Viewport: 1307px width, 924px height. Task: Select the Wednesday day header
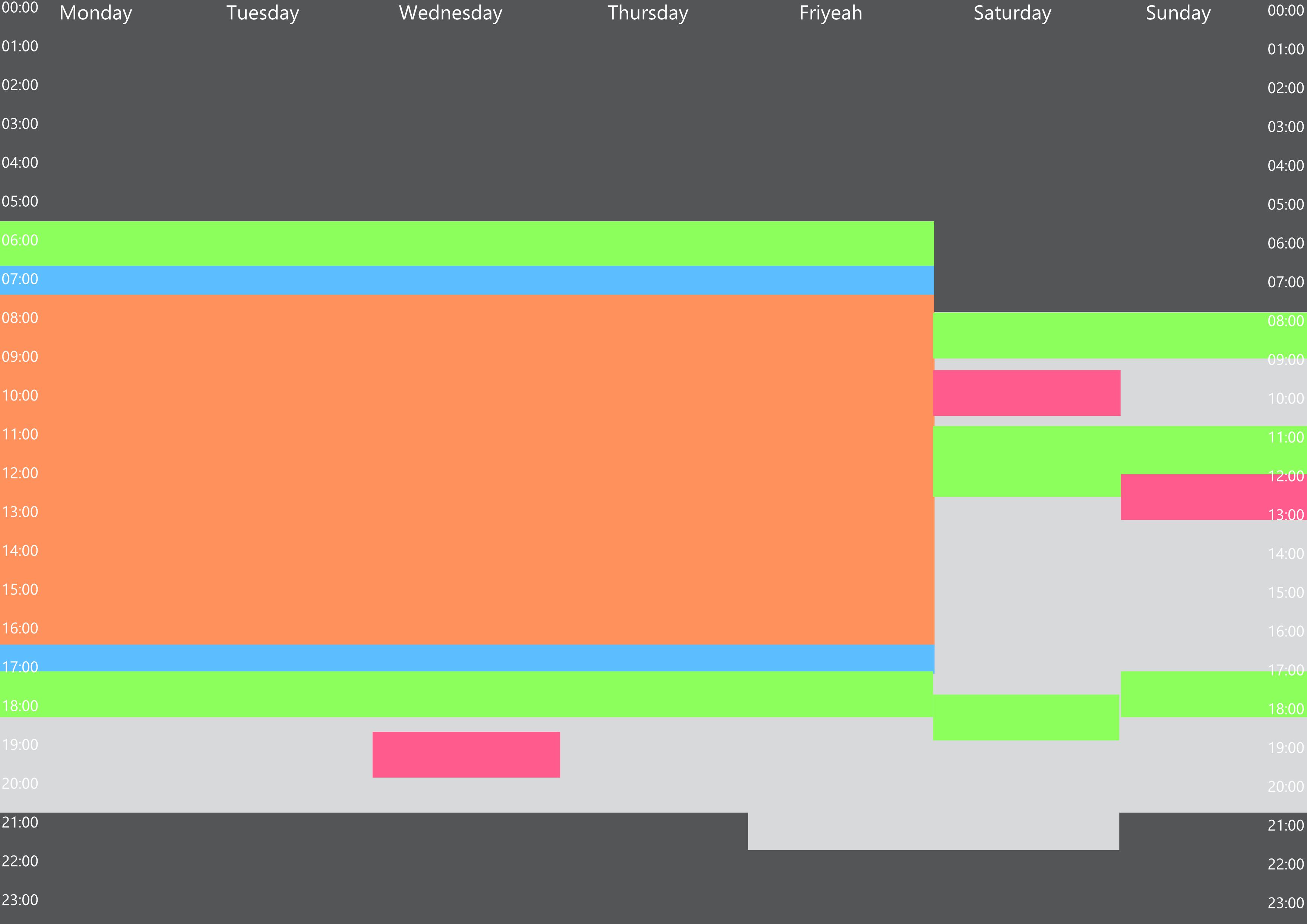tap(450, 13)
